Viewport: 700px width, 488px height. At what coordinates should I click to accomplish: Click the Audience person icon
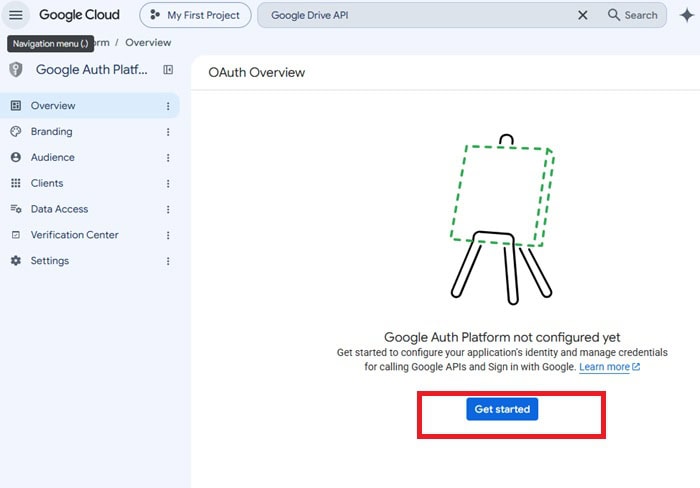click(x=16, y=158)
